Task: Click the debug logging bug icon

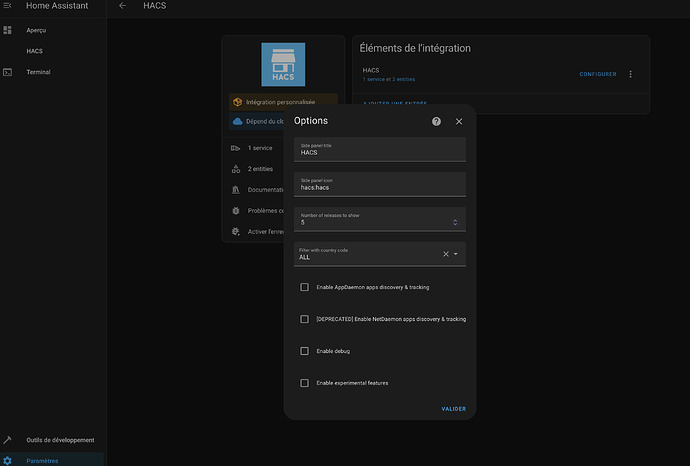Action: point(236,231)
